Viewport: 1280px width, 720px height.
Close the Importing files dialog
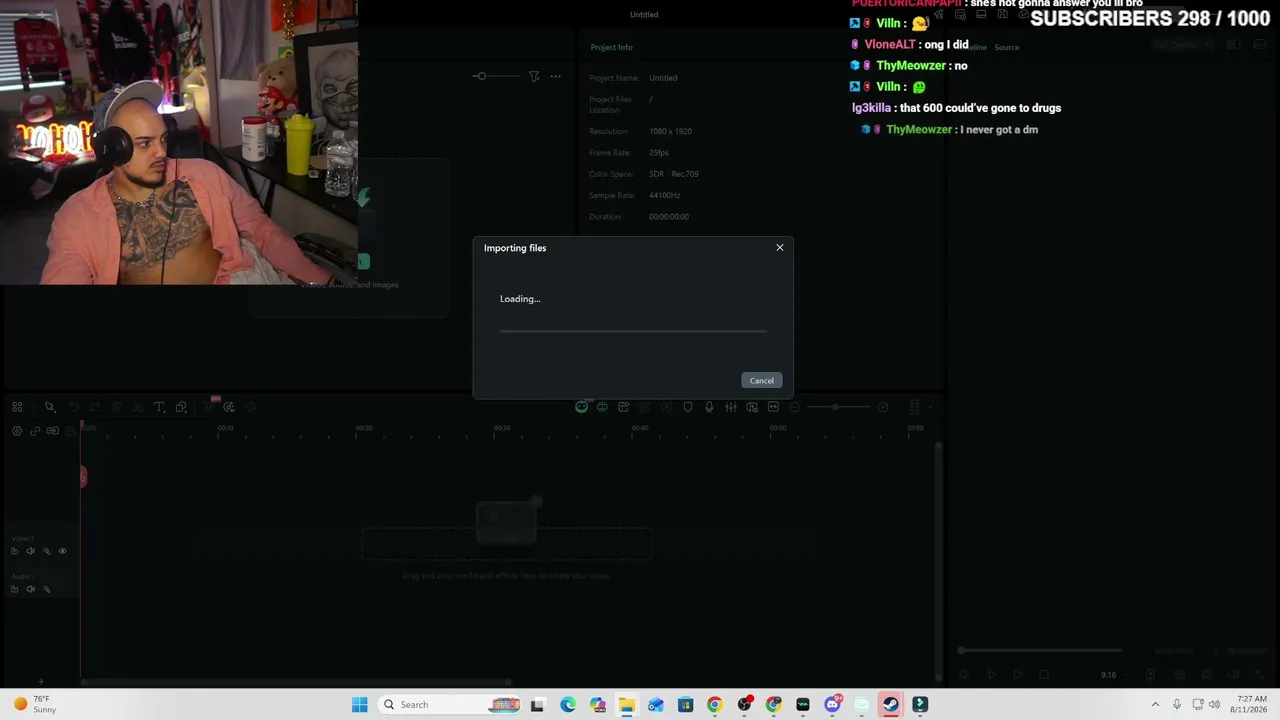(780, 248)
